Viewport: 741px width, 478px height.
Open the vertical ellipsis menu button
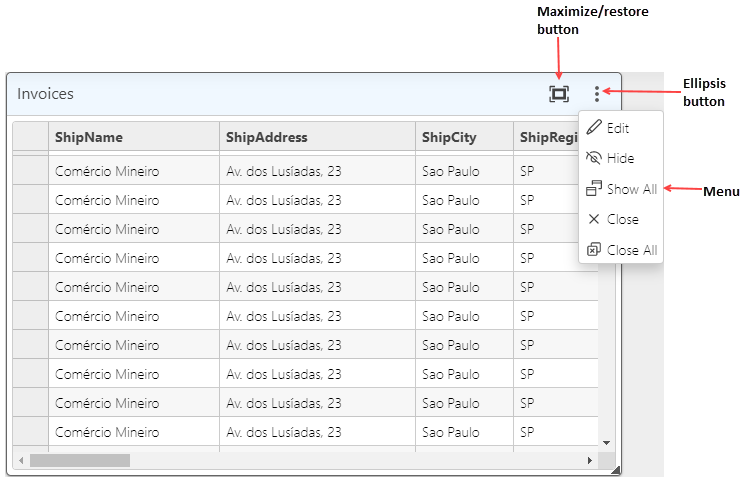click(597, 94)
